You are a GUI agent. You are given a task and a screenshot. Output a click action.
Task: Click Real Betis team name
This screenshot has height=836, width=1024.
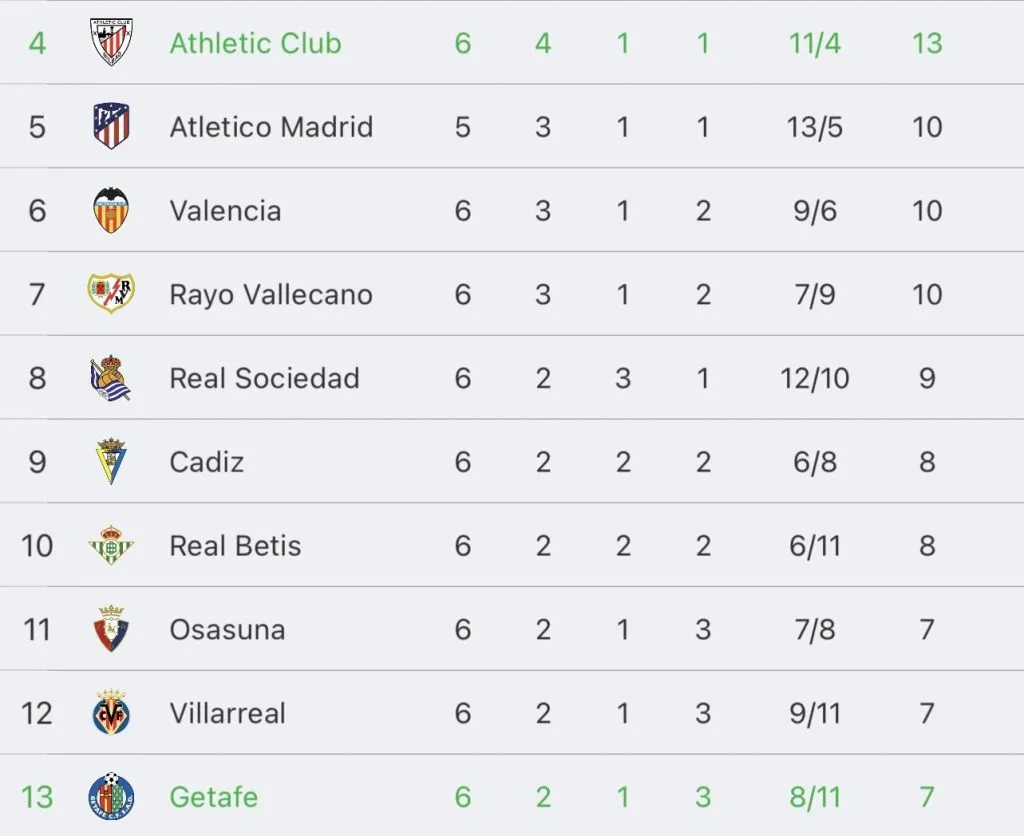coord(235,546)
